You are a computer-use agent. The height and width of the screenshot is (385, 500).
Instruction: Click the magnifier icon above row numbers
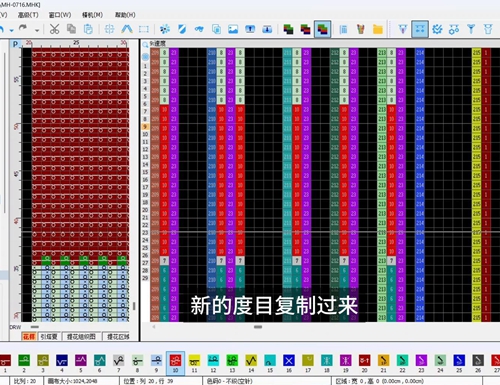pos(145,45)
